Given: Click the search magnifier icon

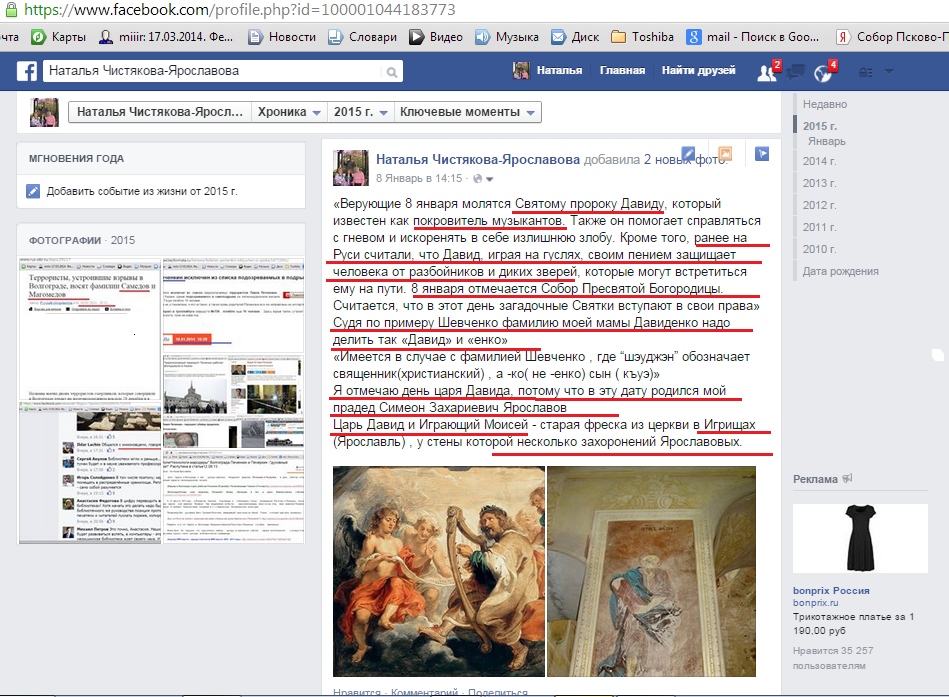Looking at the screenshot, I should [x=392, y=72].
